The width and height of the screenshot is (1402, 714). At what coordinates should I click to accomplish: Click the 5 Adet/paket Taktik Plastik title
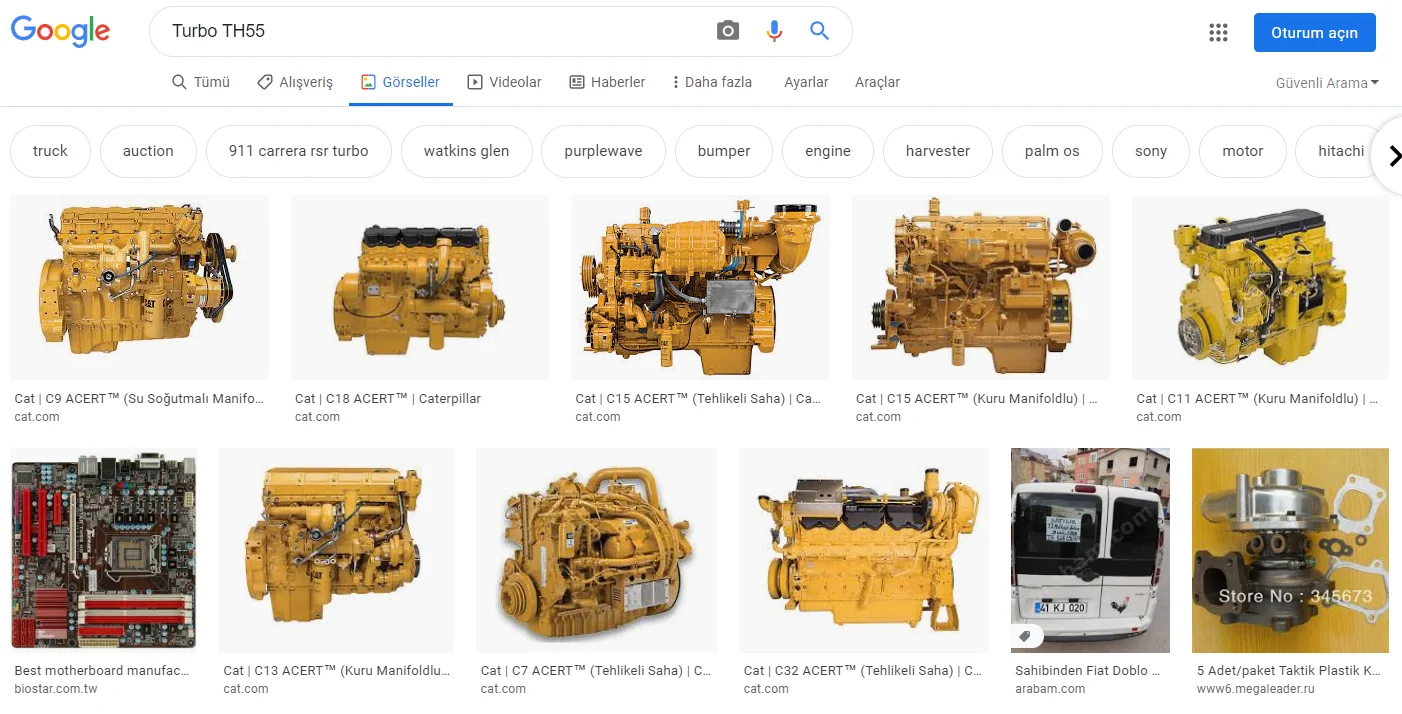coord(1289,670)
